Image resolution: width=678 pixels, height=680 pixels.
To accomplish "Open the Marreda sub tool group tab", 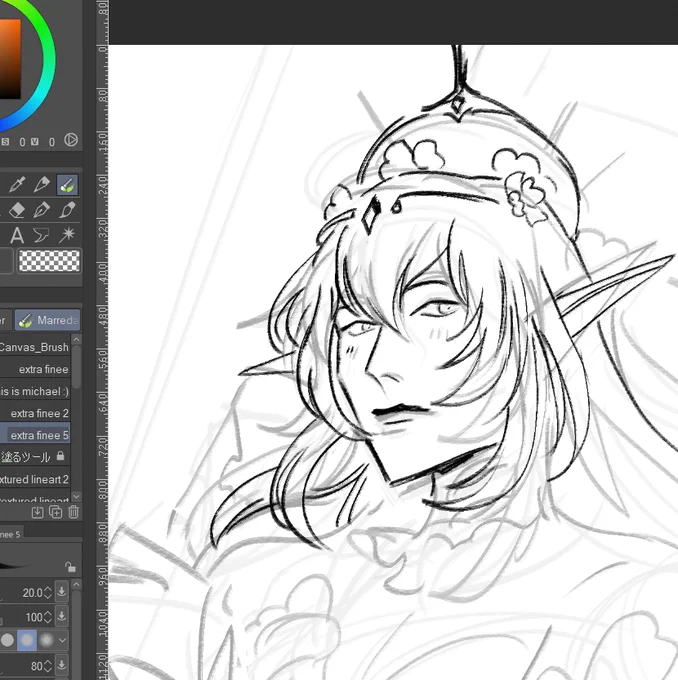I will pos(48,320).
